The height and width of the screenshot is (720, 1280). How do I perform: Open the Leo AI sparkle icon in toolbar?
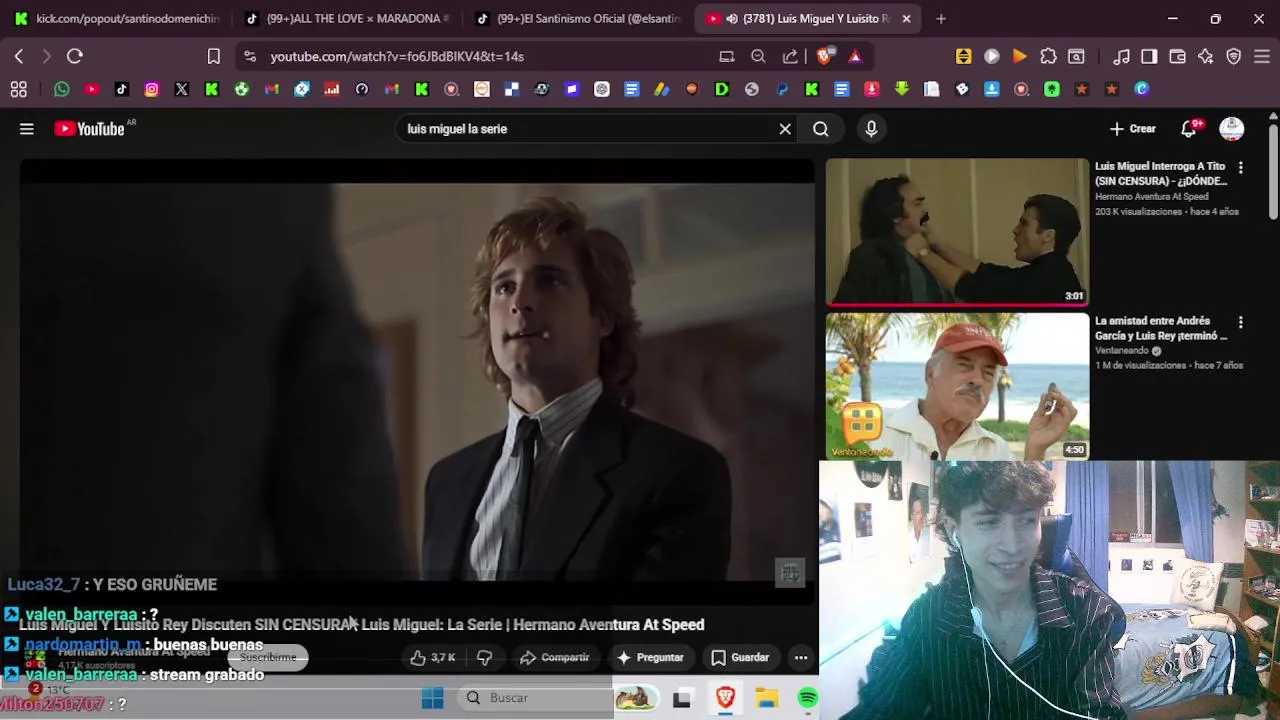point(1206,57)
